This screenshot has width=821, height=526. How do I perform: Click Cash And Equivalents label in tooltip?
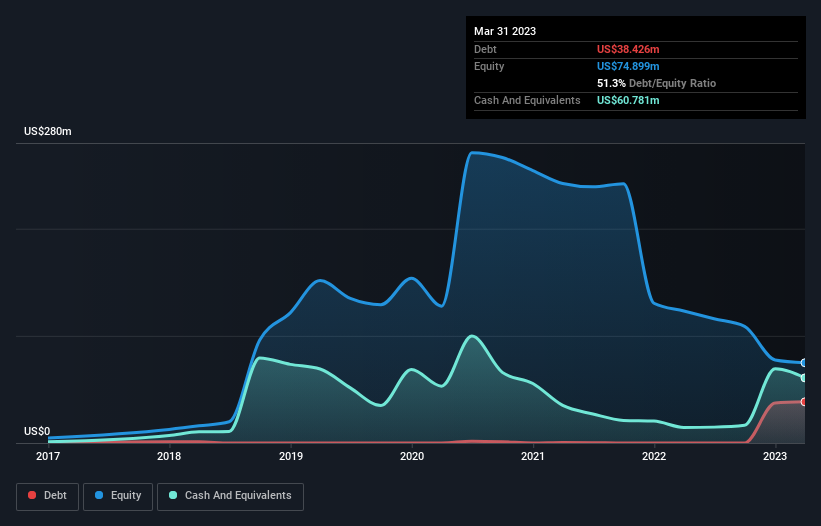click(x=527, y=100)
